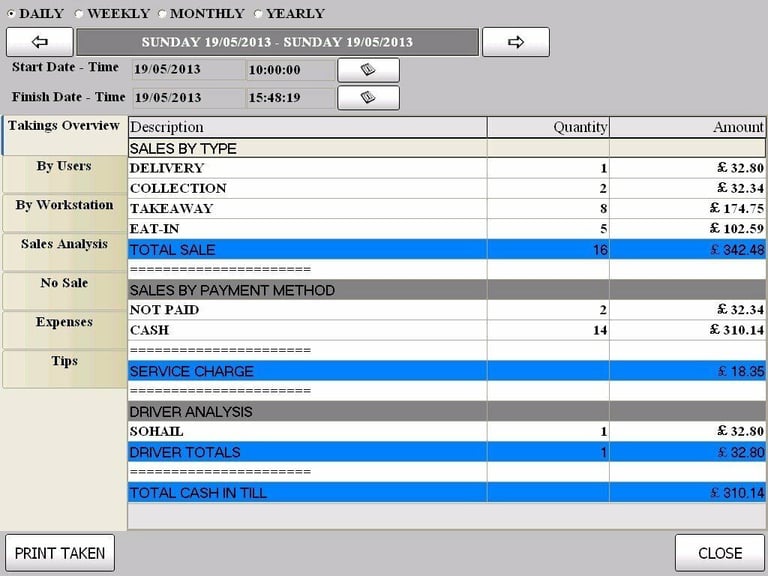Click the Description column header
The image size is (768, 576).
click(x=308, y=127)
